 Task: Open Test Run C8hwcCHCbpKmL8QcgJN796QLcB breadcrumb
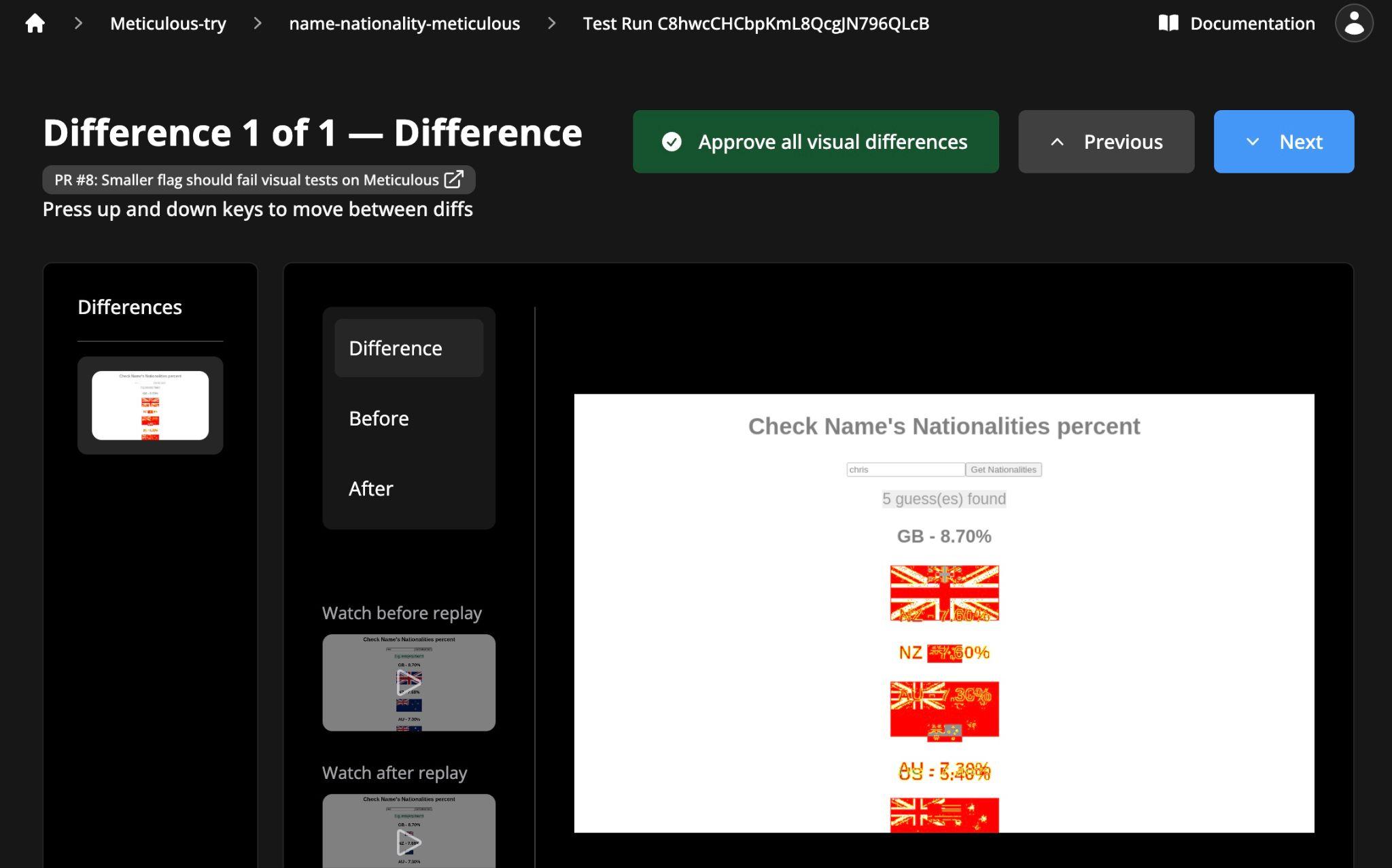756,24
